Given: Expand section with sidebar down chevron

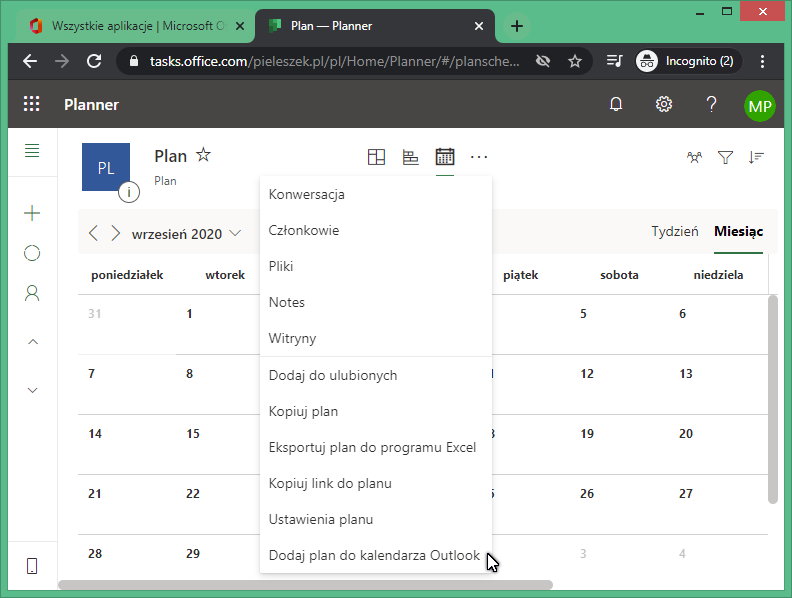Looking at the screenshot, I should point(33,390).
